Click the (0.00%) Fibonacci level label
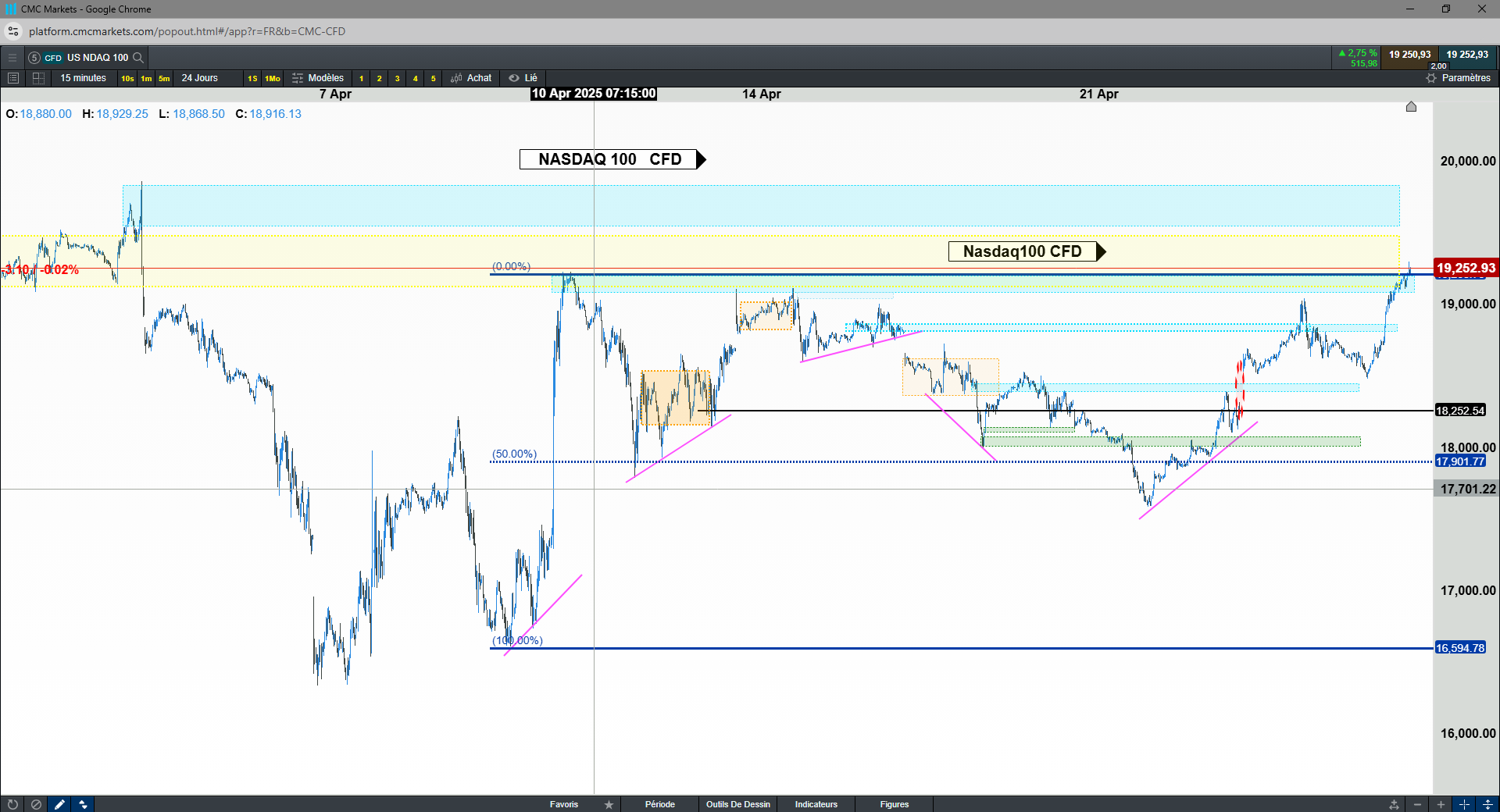 coord(512,266)
